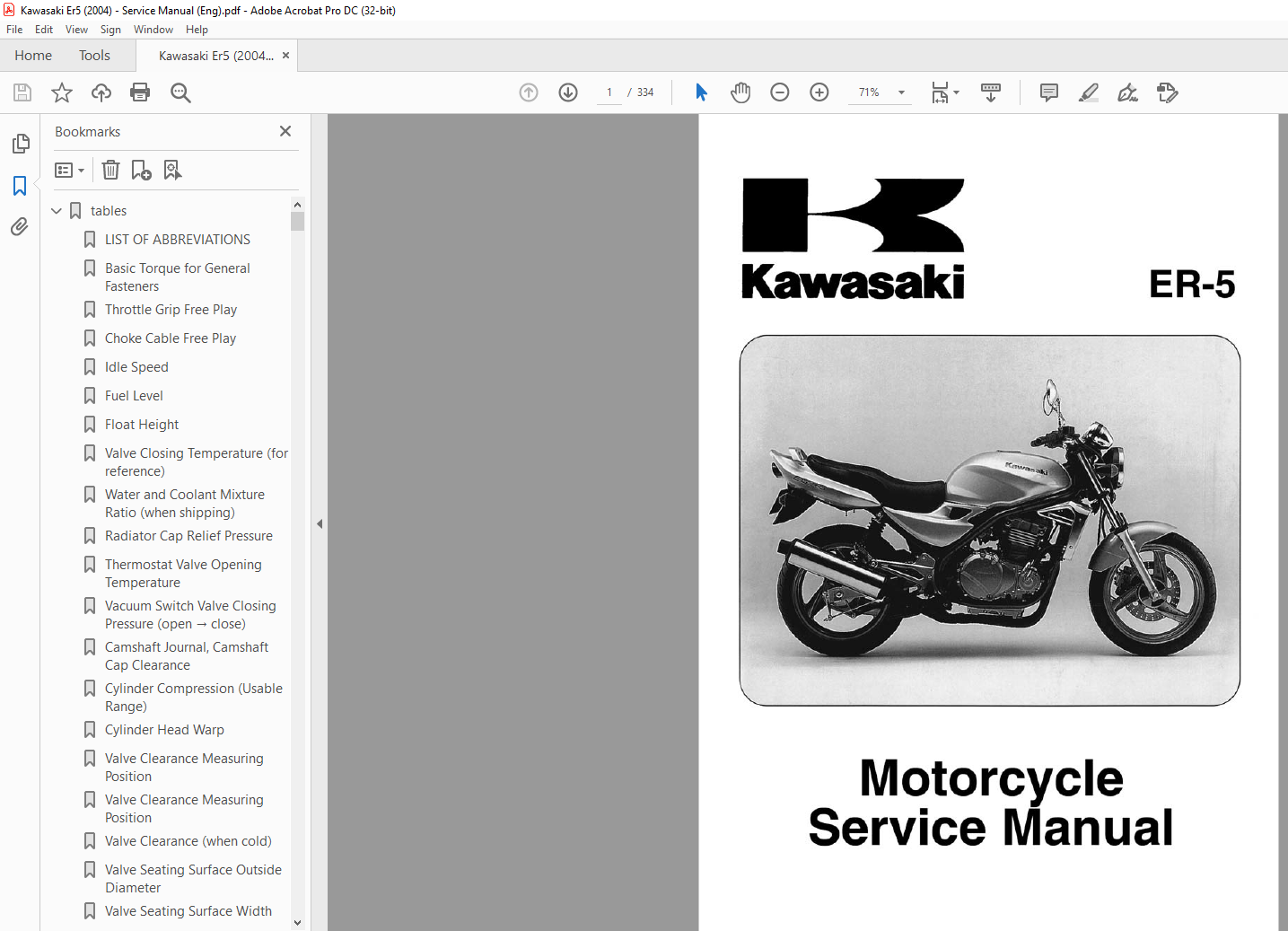Viewport: 1288px width, 931px height.
Task: Open the Attachments paperclip panel
Action: 20,226
